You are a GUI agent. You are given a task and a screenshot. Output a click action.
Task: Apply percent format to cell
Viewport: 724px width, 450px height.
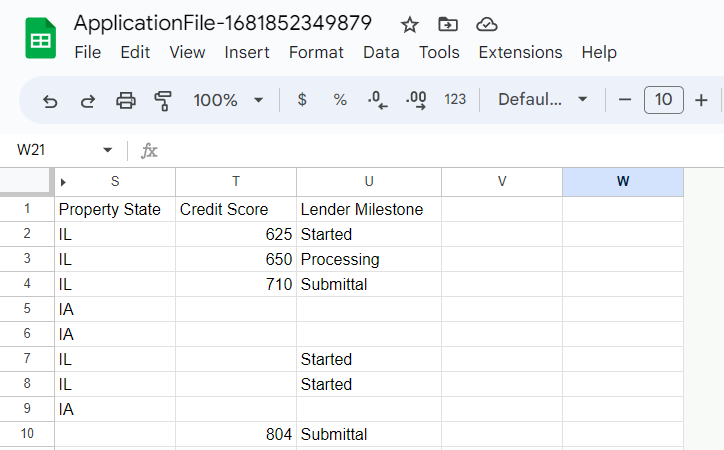pyautogui.click(x=340, y=100)
